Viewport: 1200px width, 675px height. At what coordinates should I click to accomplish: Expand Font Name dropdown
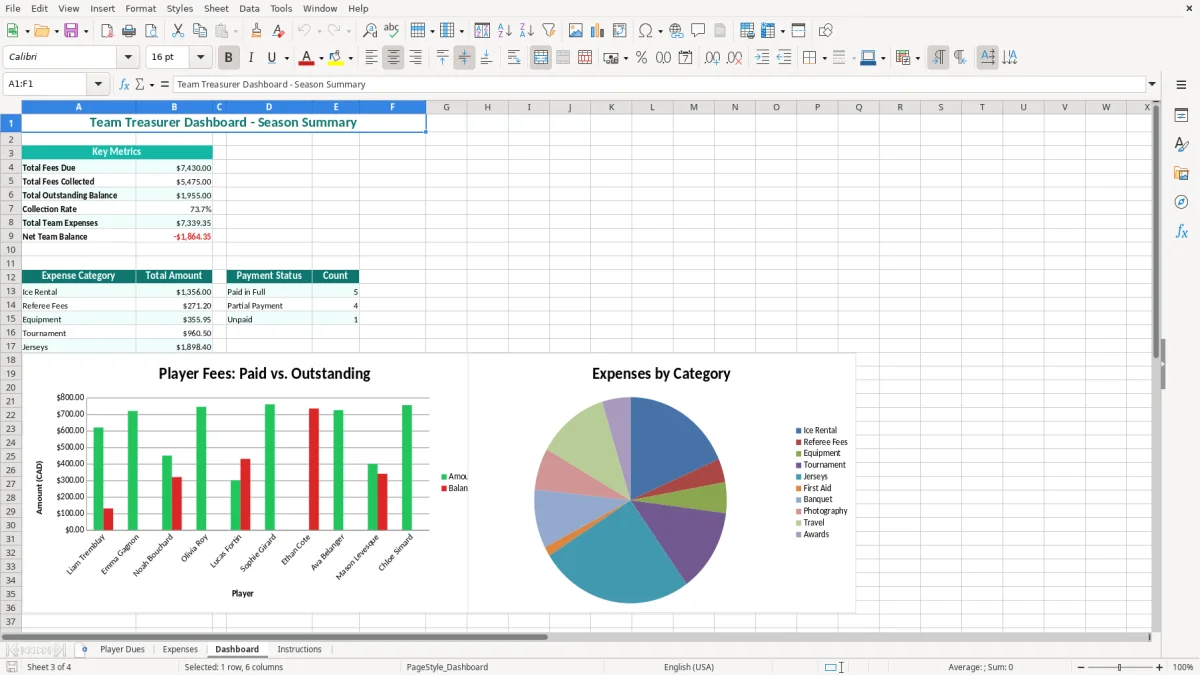[x=128, y=58]
